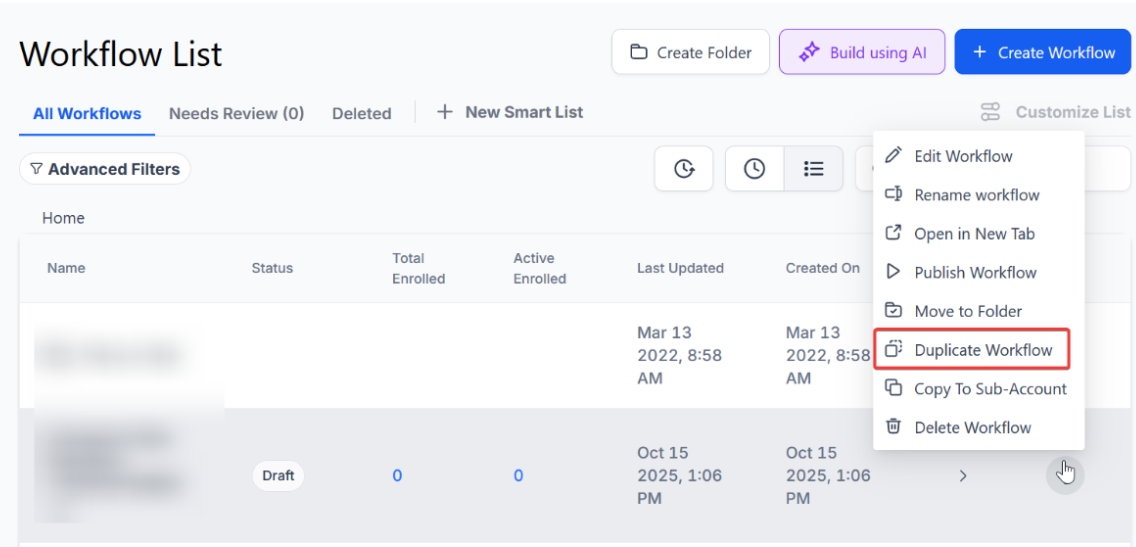Choose Duplicate Workflow from the menu
Image resolution: width=1136 pixels, height=547 pixels.
[x=982, y=350]
